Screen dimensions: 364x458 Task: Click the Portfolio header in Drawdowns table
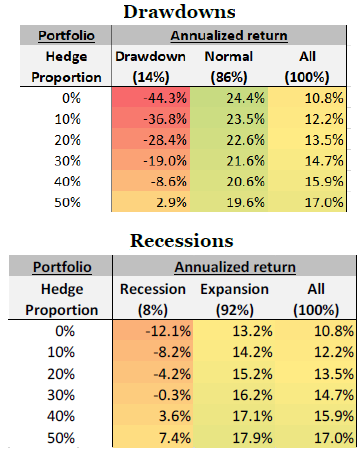tap(66, 35)
